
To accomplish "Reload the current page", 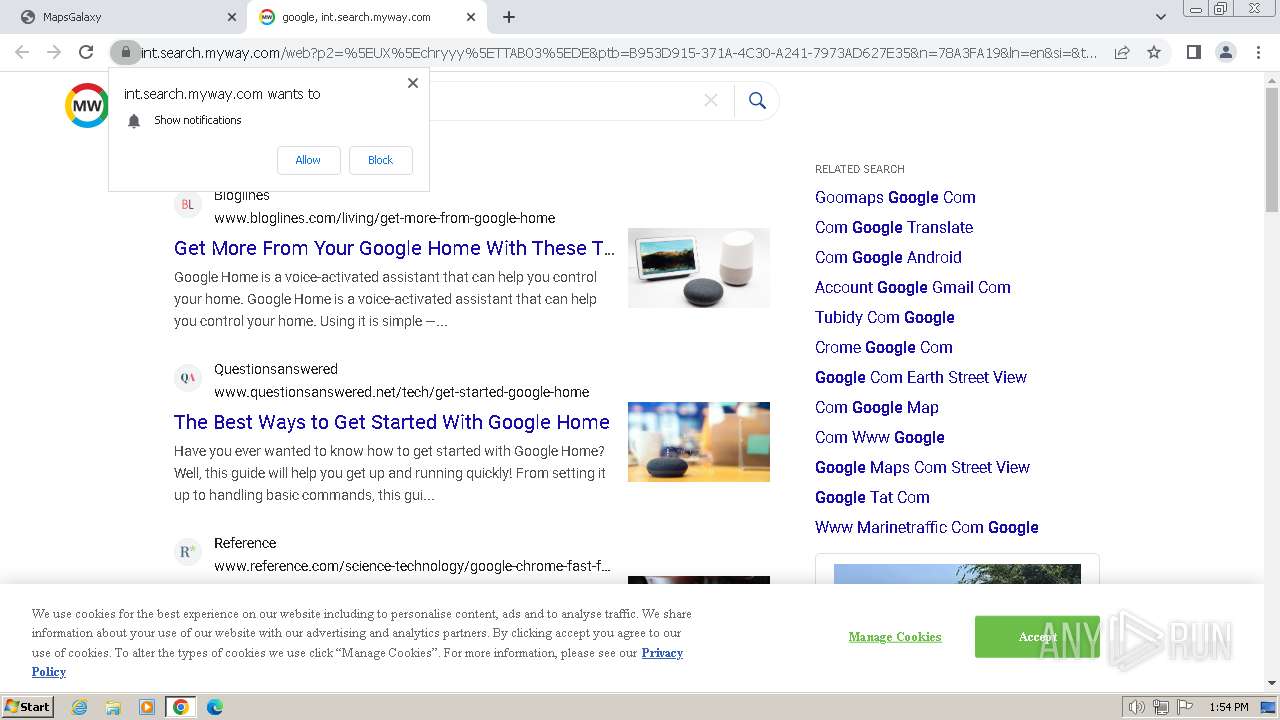I will coord(86,52).
